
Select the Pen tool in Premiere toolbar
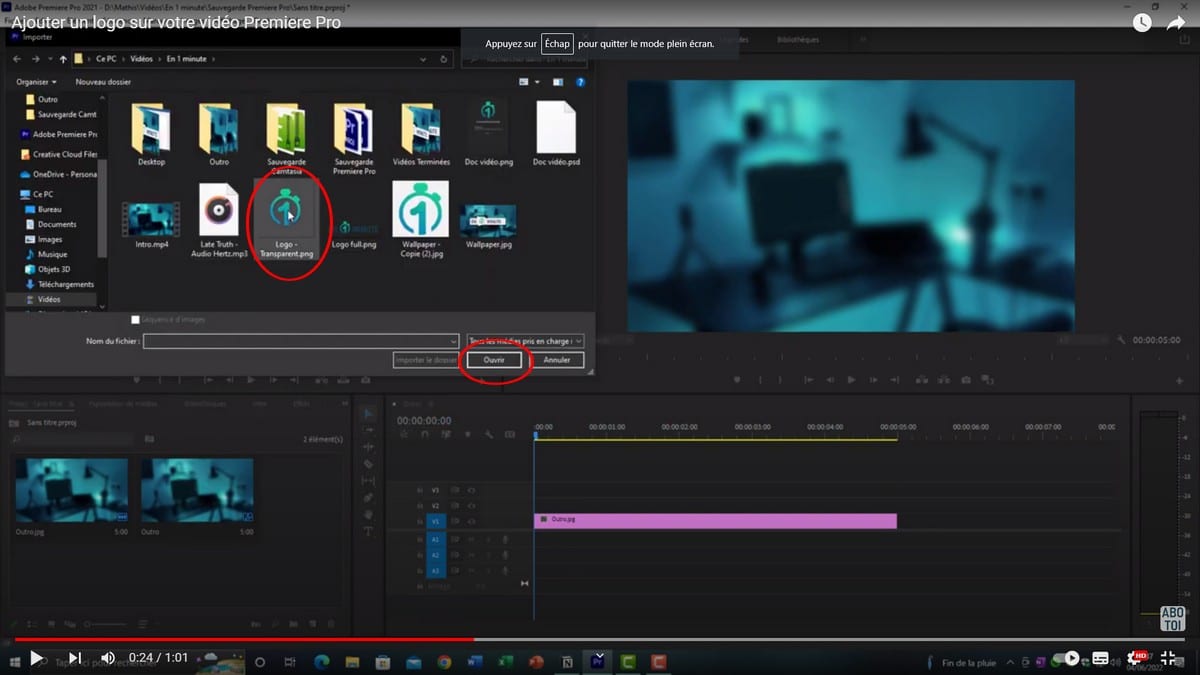(x=368, y=497)
